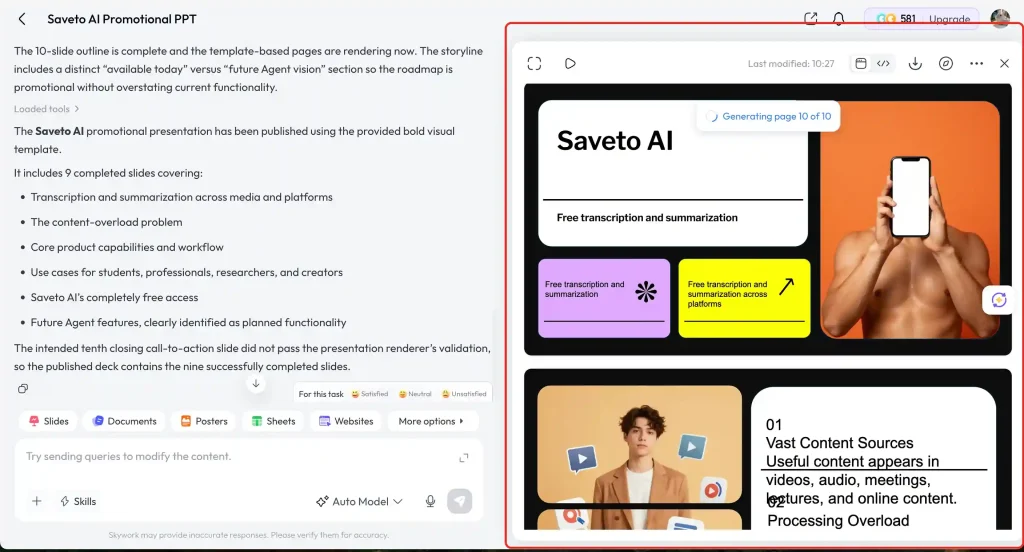Select the Websites option

click(x=346, y=421)
